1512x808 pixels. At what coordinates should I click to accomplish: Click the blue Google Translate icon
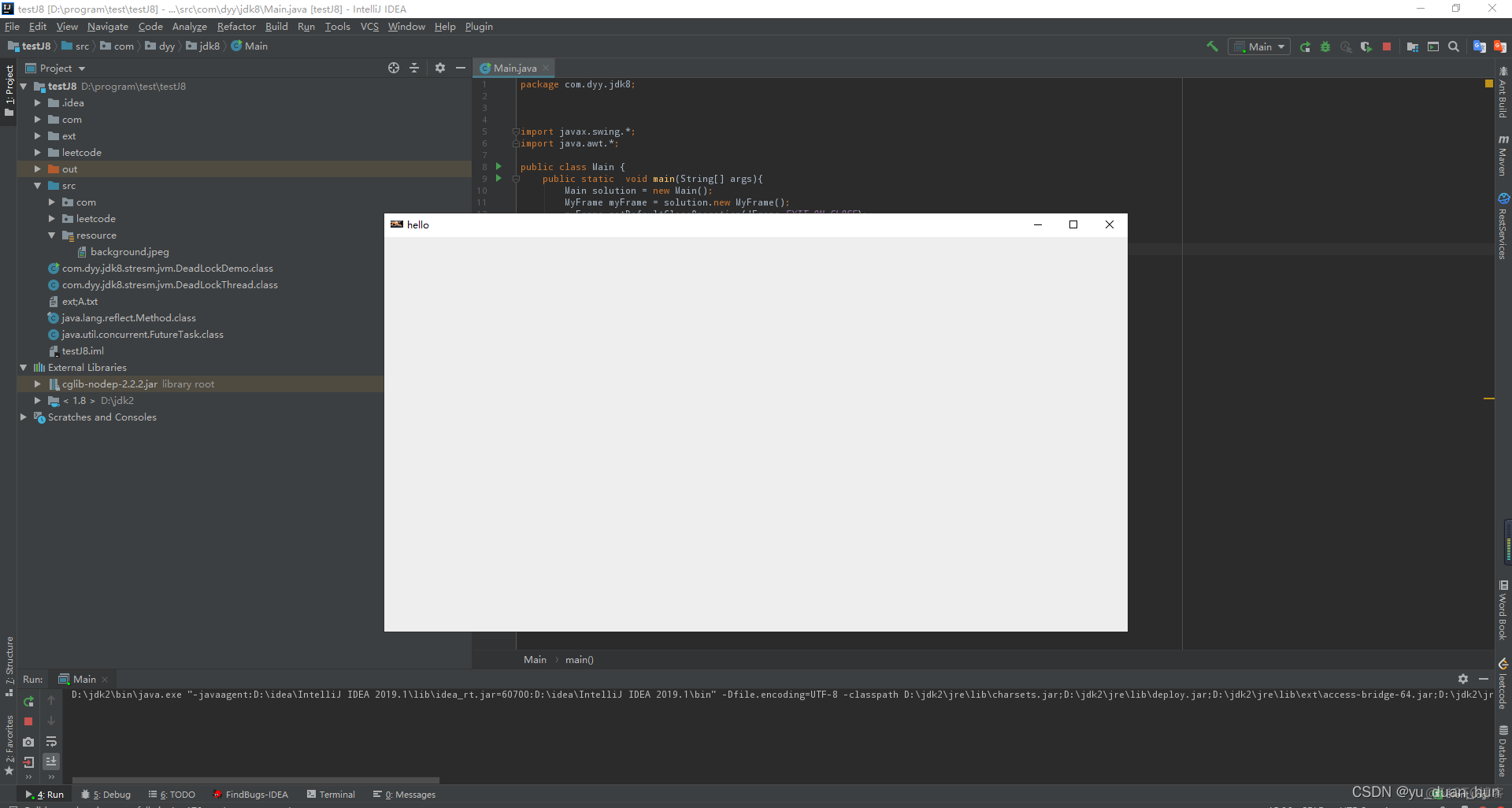coord(1480,47)
